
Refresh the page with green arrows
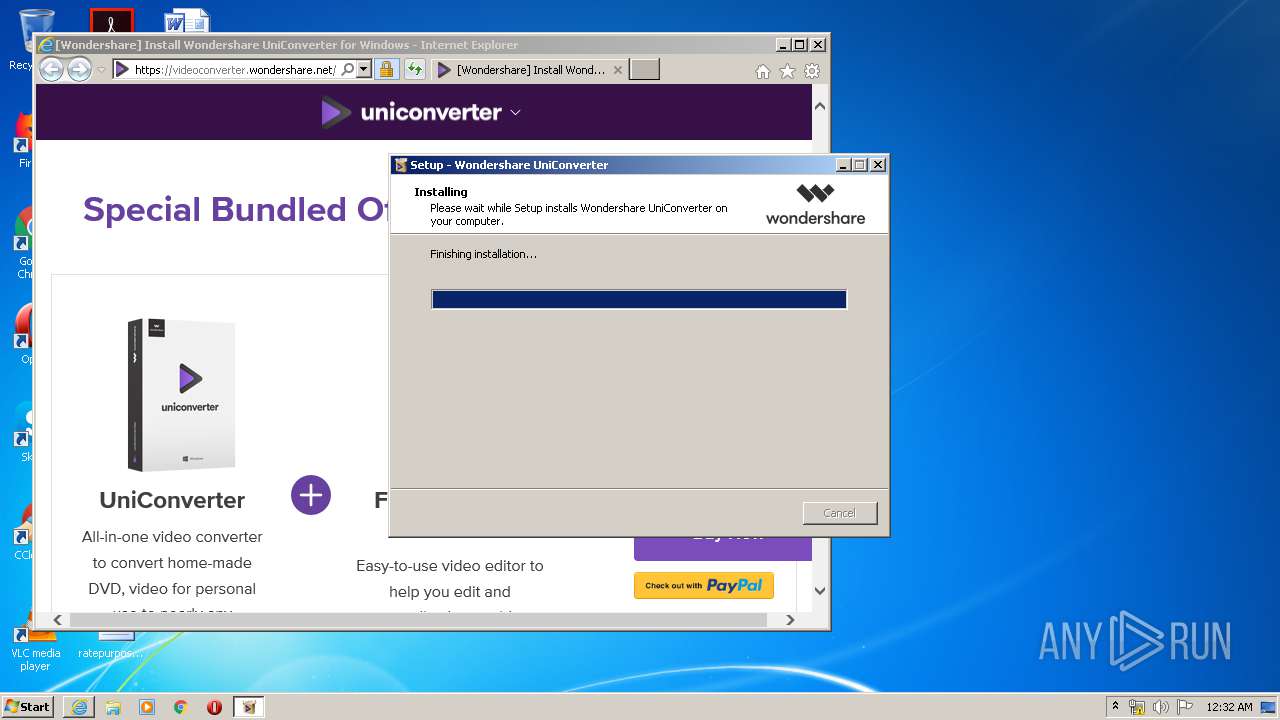[414, 70]
